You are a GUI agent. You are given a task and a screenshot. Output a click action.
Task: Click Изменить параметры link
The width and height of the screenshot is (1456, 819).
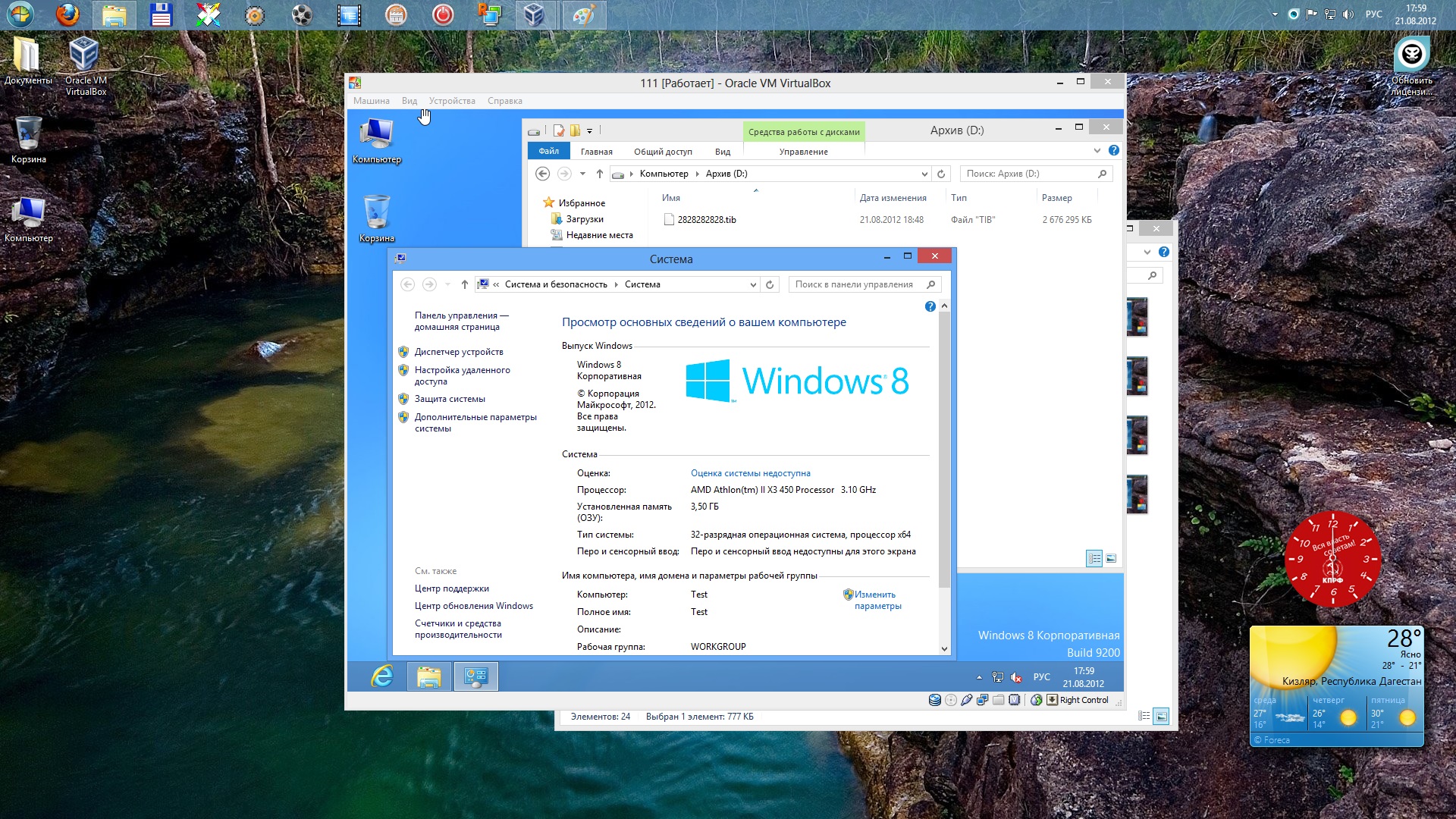click(877, 600)
